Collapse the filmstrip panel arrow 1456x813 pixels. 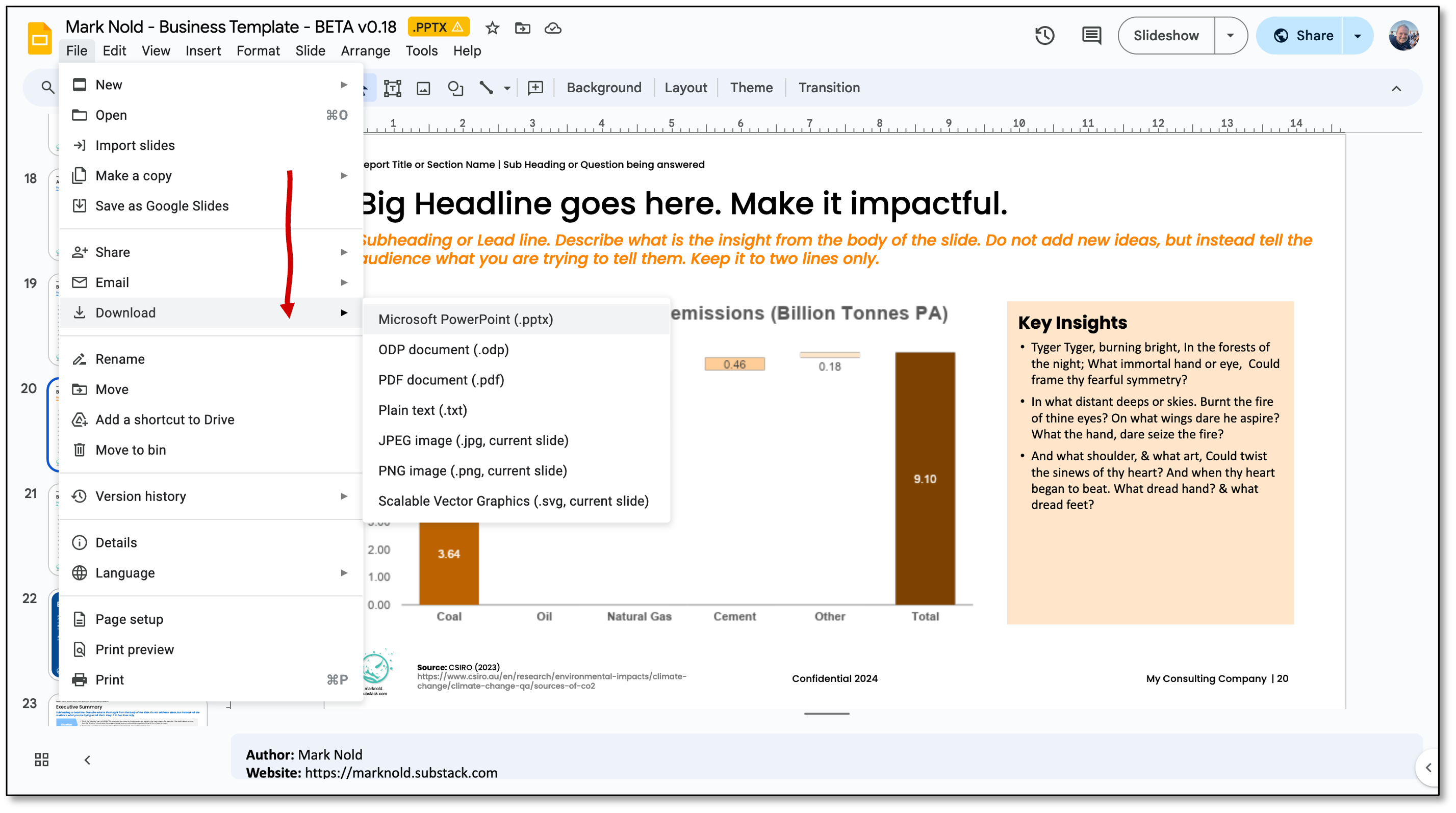87,760
